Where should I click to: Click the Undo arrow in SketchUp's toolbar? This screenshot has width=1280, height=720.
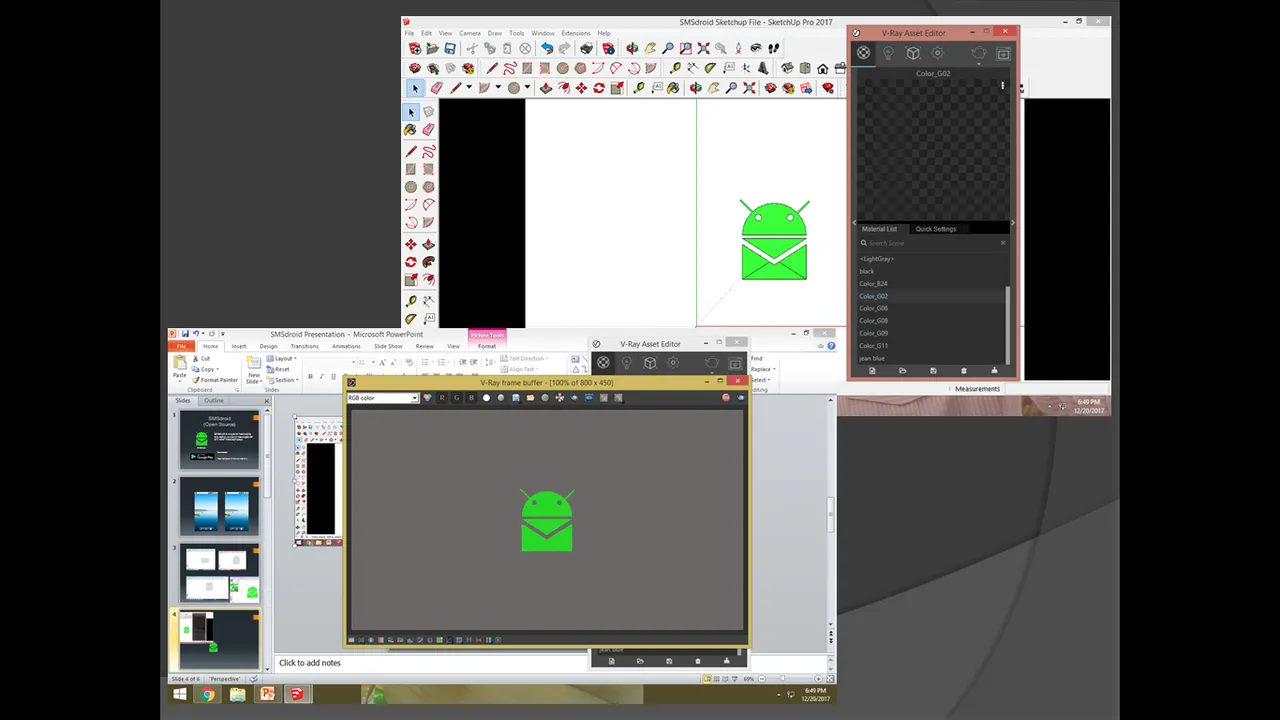(x=547, y=48)
